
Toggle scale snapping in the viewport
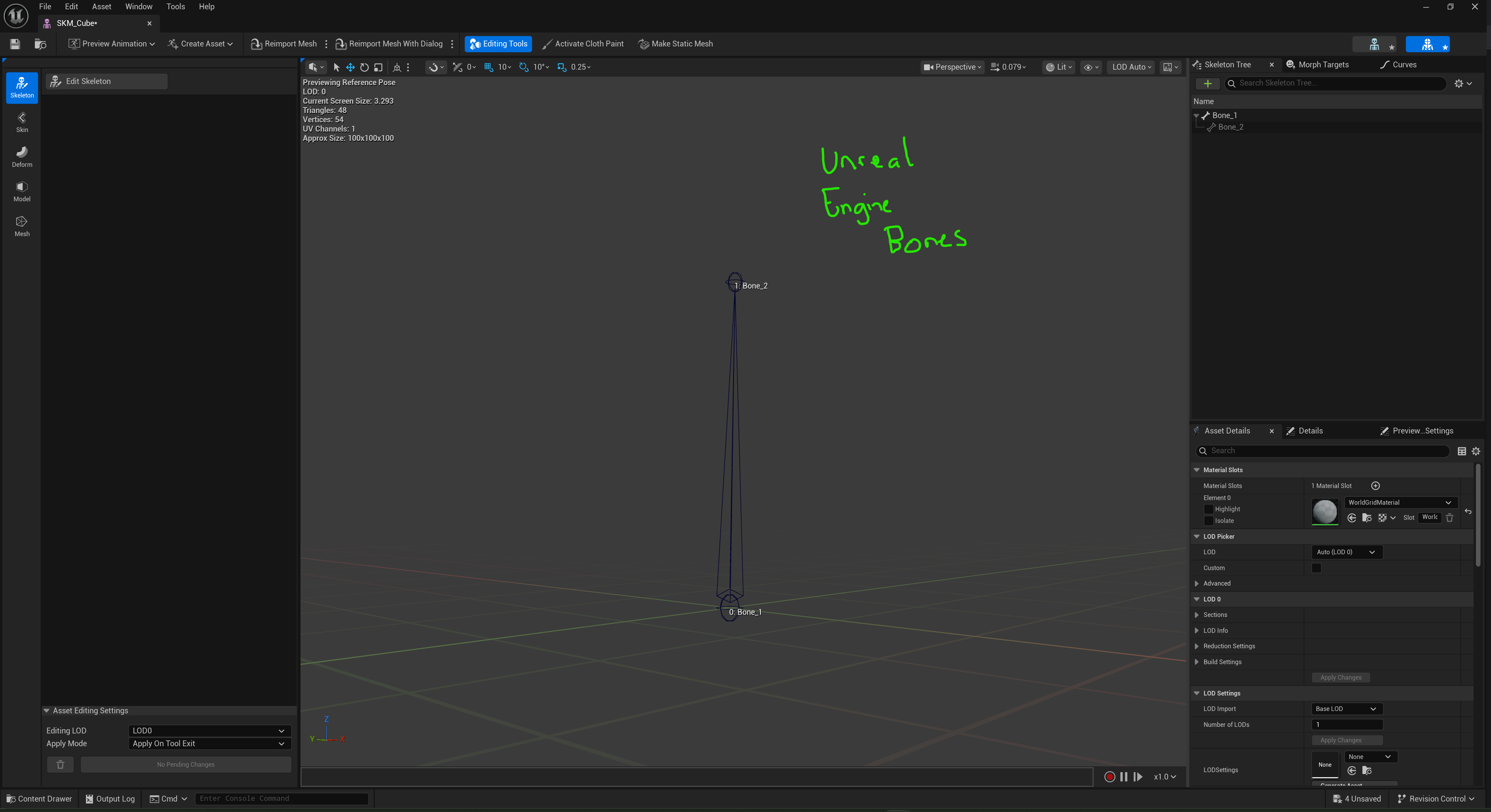click(x=562, y=67)
